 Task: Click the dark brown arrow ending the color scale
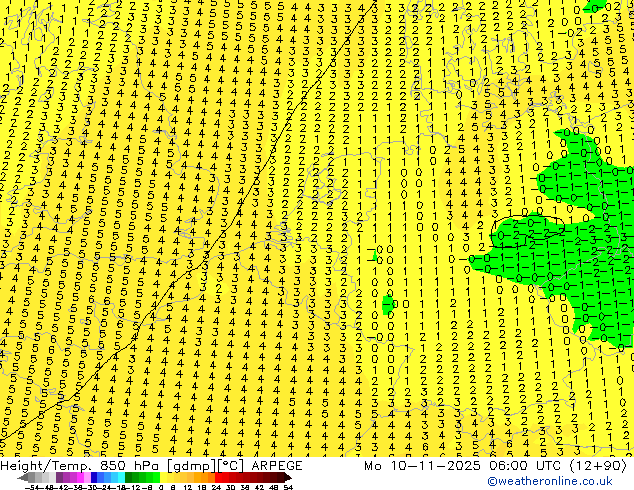tap(288, 477)
